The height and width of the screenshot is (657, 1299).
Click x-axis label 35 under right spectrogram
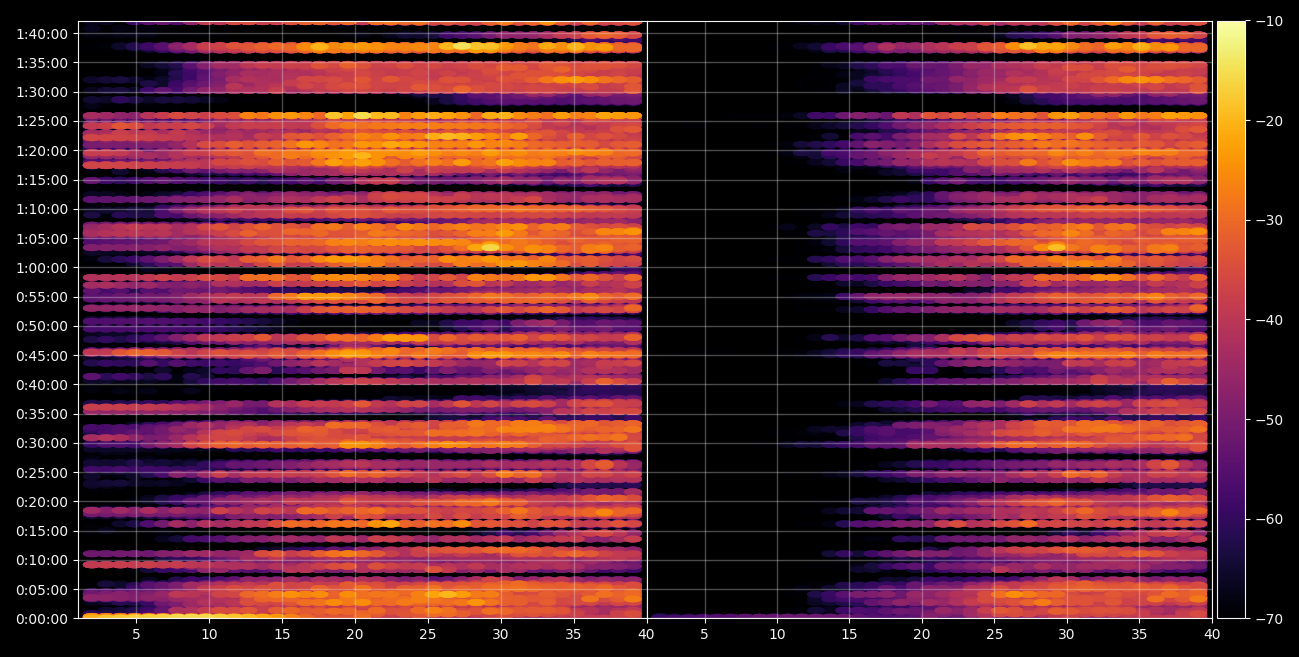coord(1139,634)
